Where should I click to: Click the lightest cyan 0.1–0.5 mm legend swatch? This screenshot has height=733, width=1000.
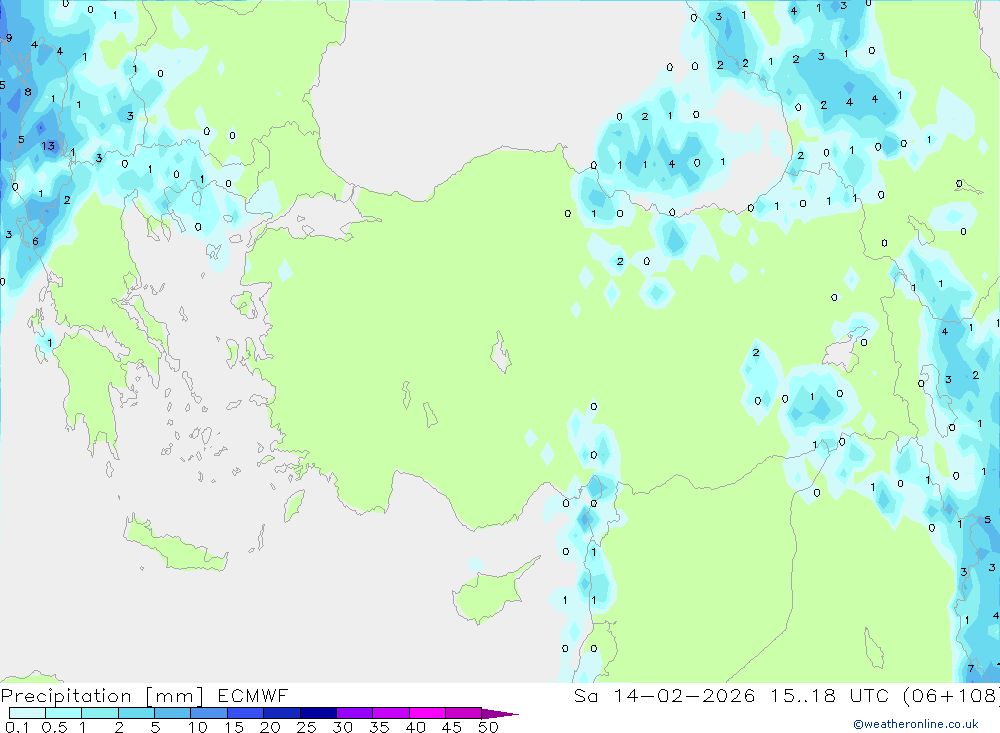(27, 713)
